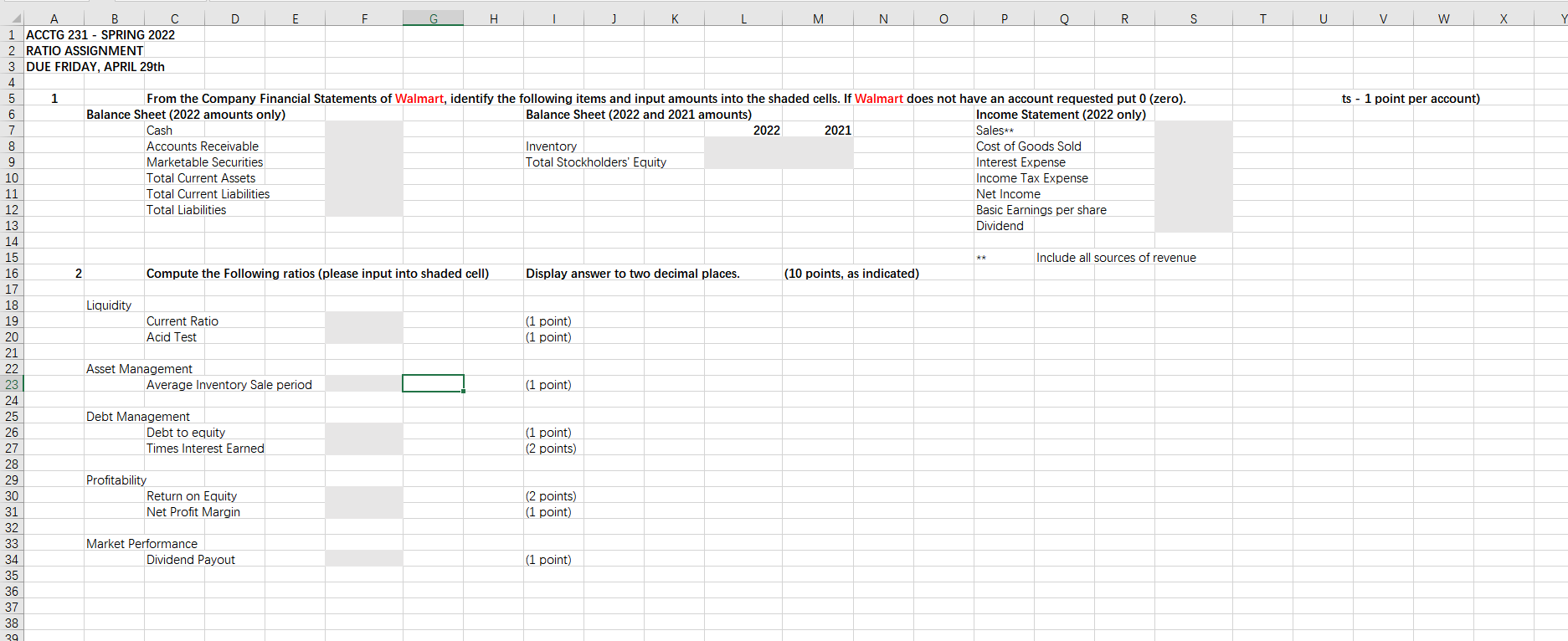
Task: Click 'ACCTG 231 - SPRING 2022' title cell
Action: pyautogui.click(x=100, y=34)
